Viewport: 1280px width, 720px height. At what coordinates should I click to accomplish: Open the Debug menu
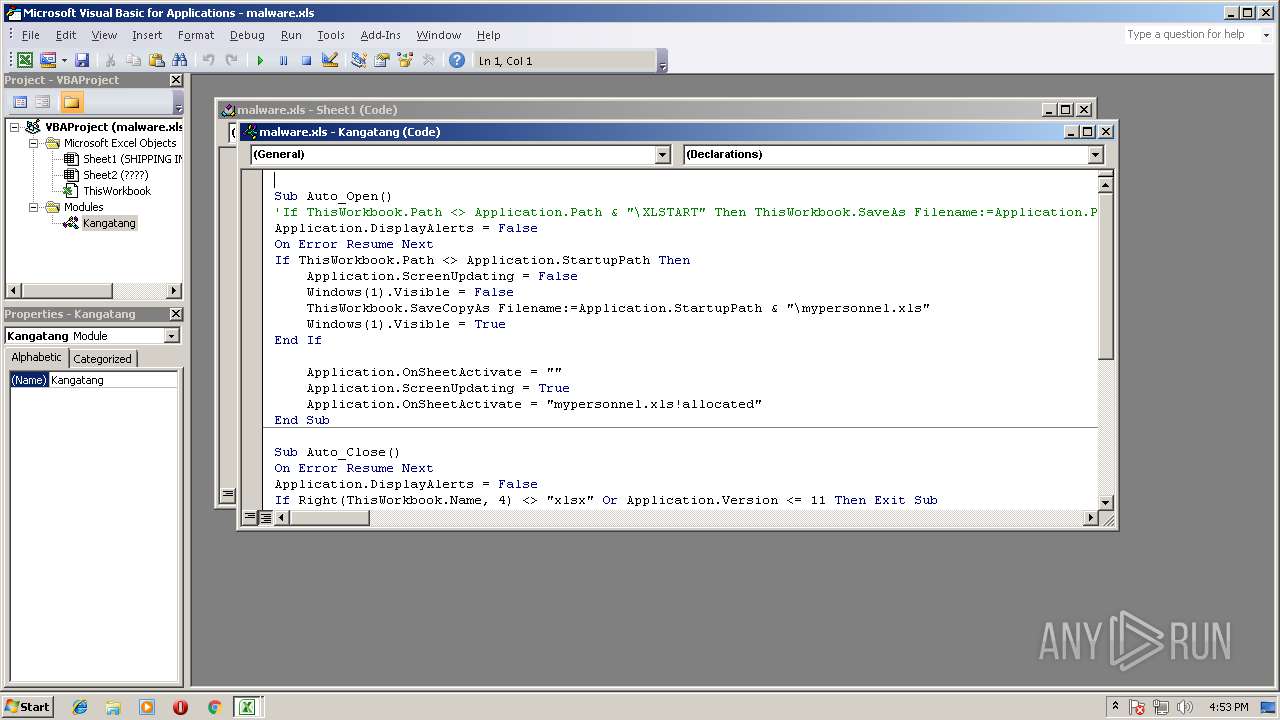click(247, 35)
